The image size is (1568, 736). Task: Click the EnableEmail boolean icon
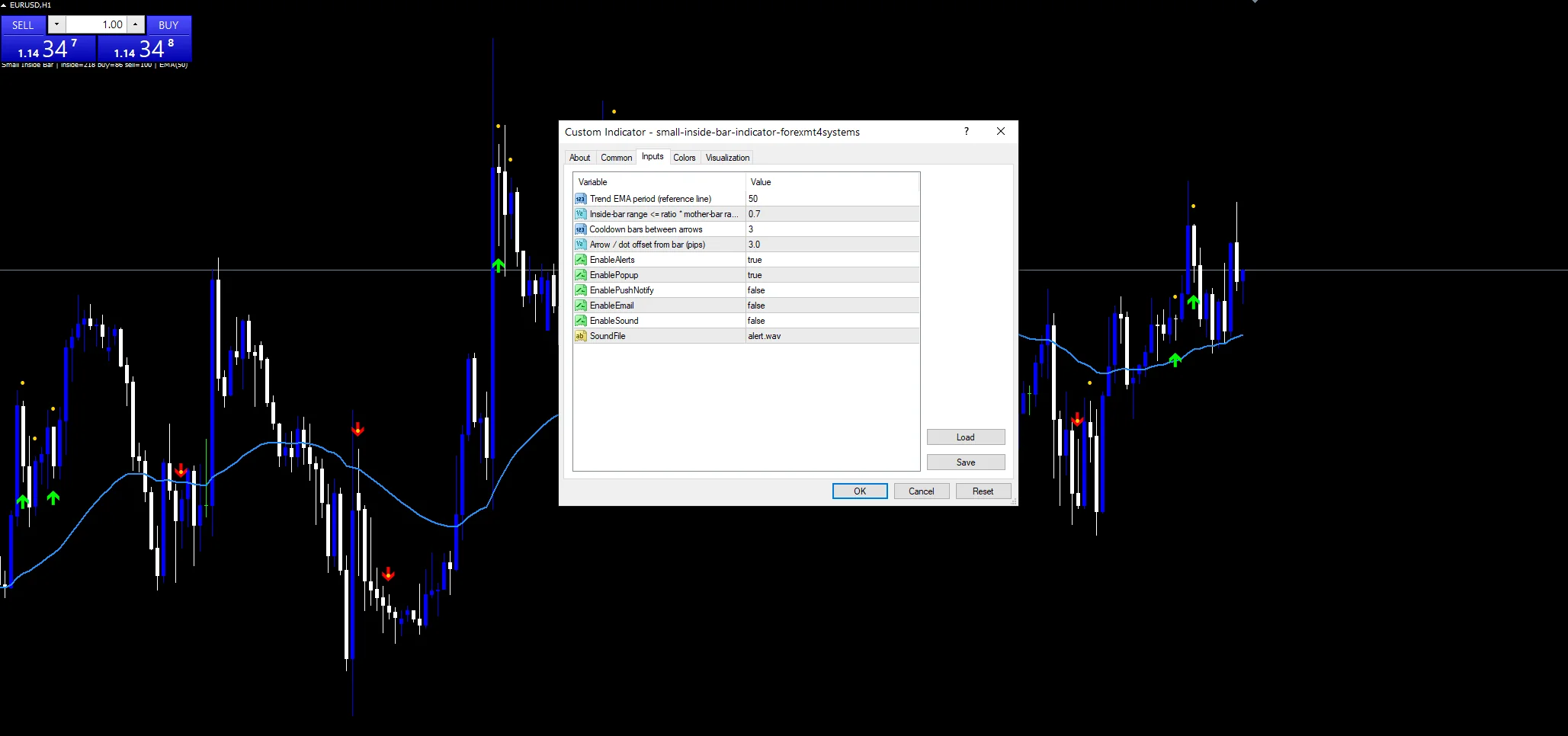580,306
